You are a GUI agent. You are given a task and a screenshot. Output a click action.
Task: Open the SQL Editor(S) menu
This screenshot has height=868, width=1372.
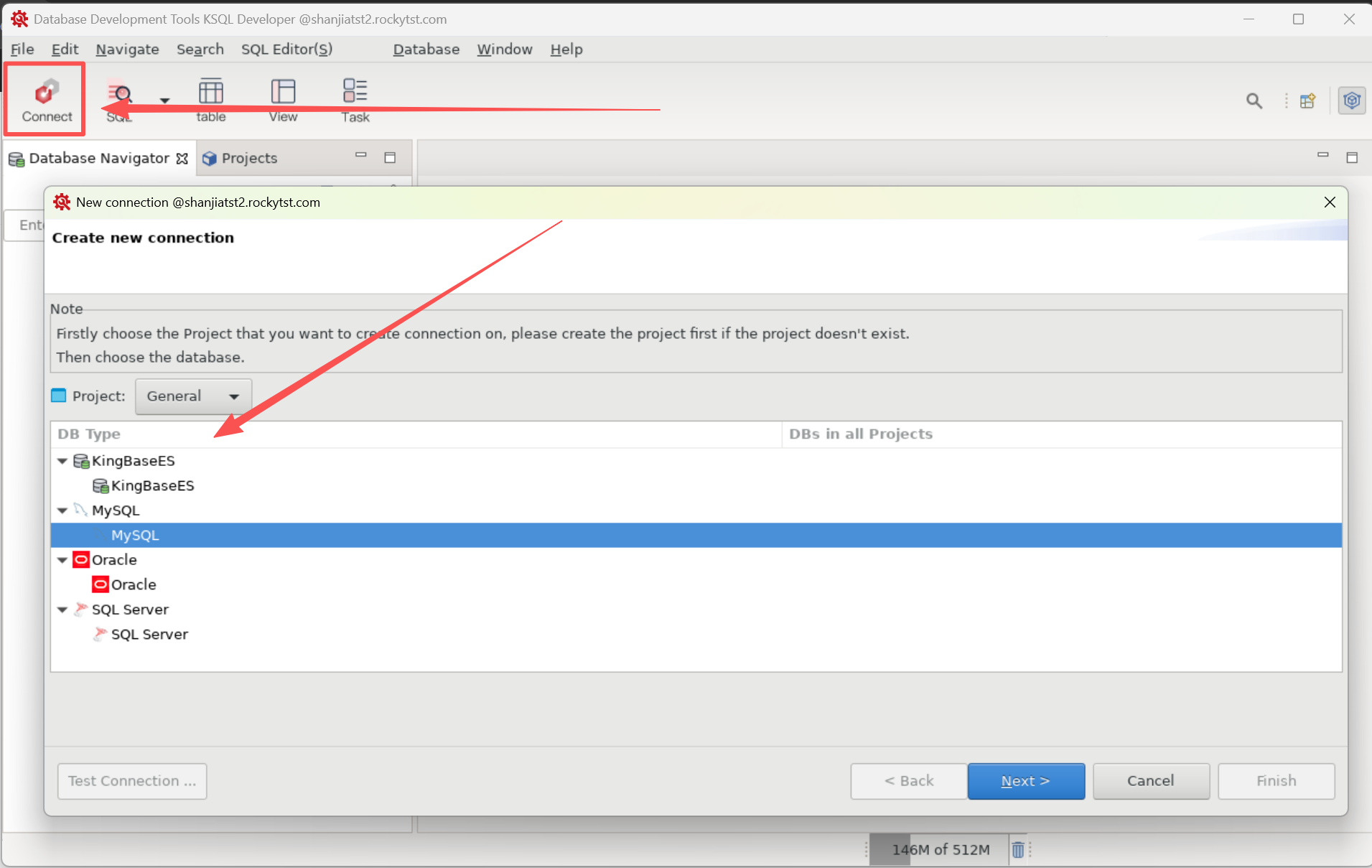point(286,50)
